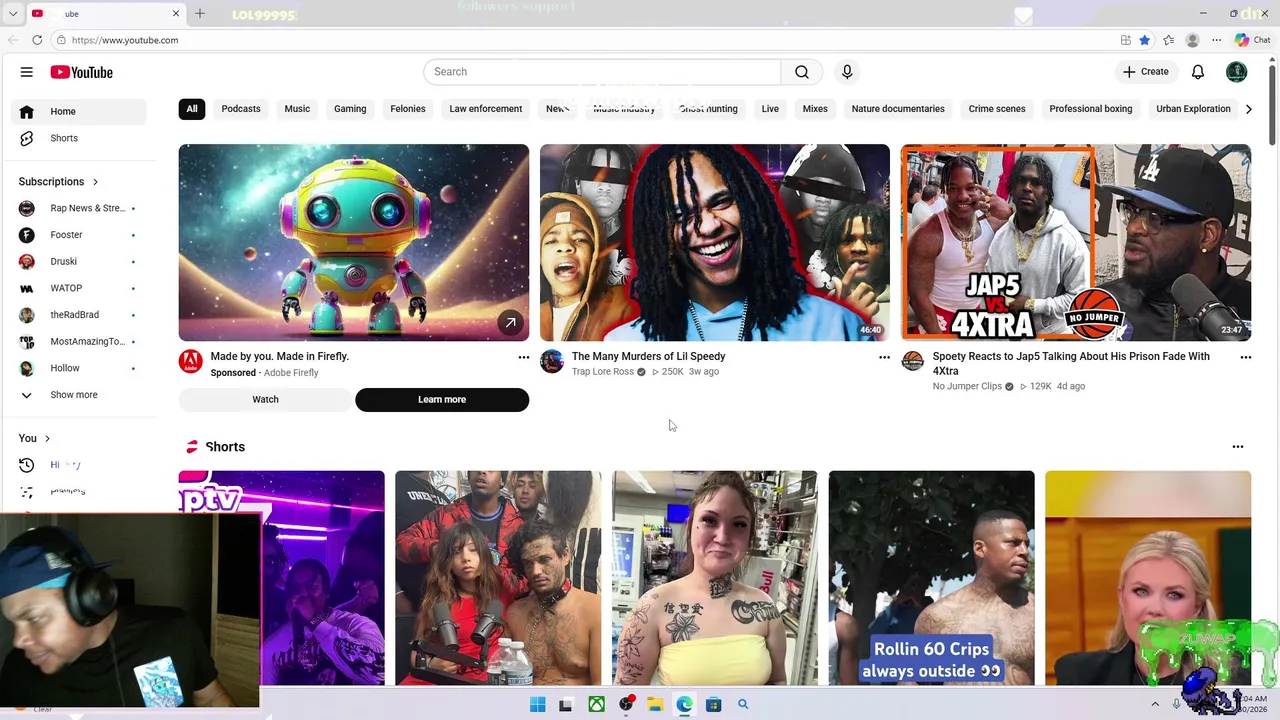Screen dimensions: 1280x720
Task: Click Trap Lore Ross channel avatar
Action: [552, 362]
